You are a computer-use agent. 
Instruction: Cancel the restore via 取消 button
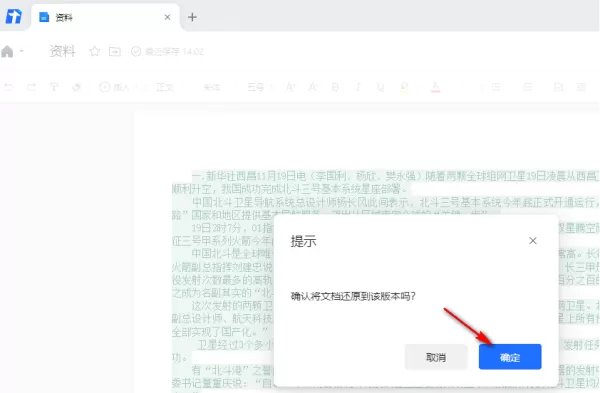[x=436, y=357]
